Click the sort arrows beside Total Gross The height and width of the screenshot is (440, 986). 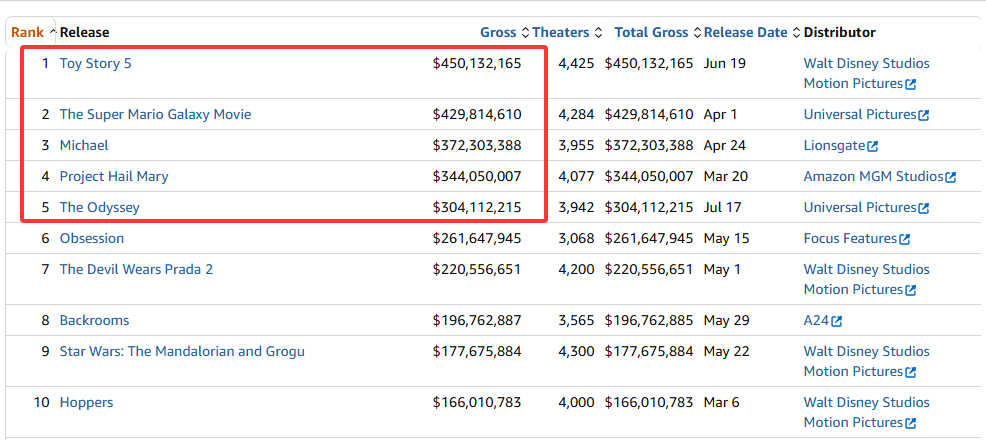click(x=697, y=33)
